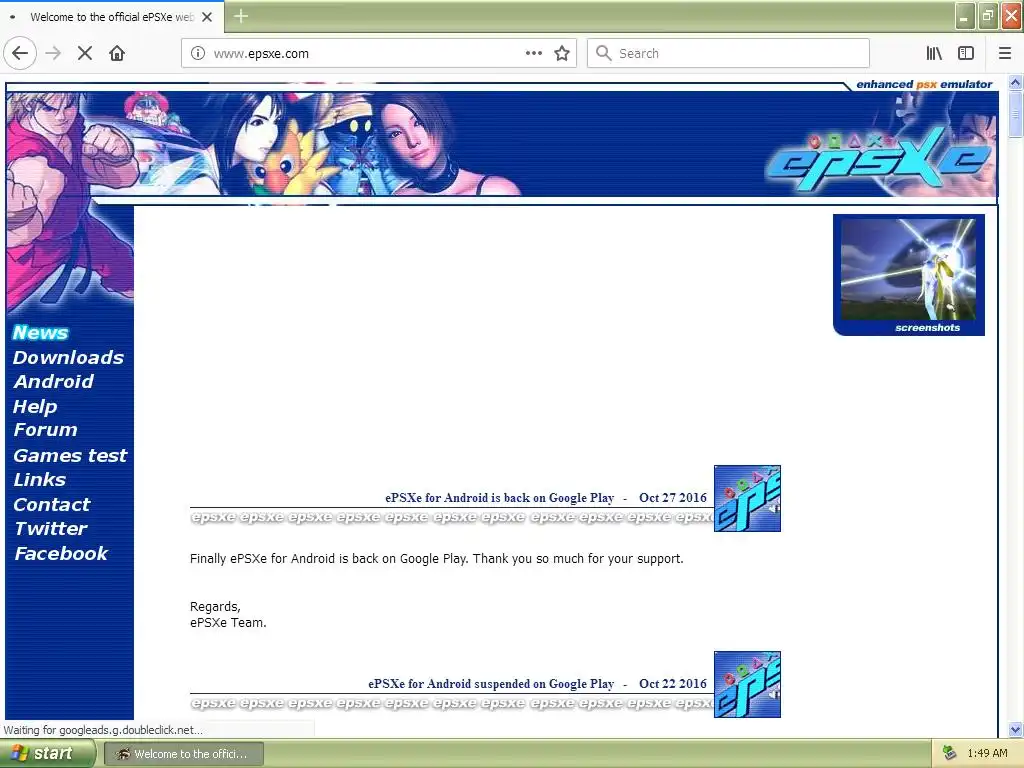Image resolution: width=1024 pixels, height=768 pixels.
Task: Go back with the browser back arrow
Action: coord(20,53)
